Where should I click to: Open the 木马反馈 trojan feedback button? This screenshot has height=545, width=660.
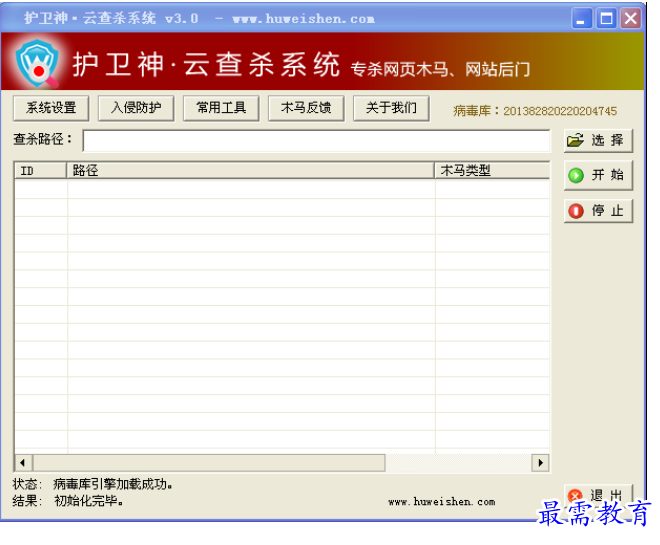[306, 108]
